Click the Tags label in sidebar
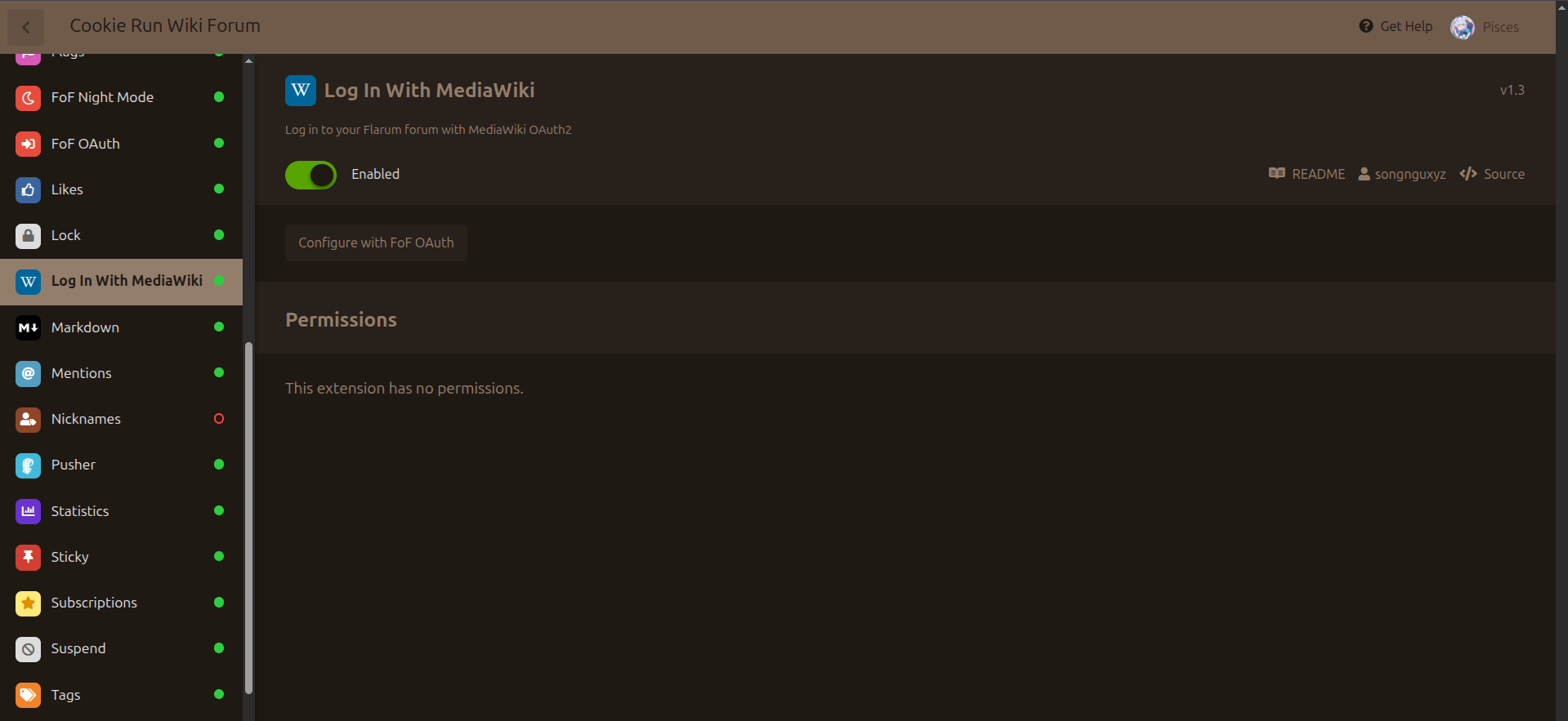This screenshot has width=1568, height=721. point(65,695)
